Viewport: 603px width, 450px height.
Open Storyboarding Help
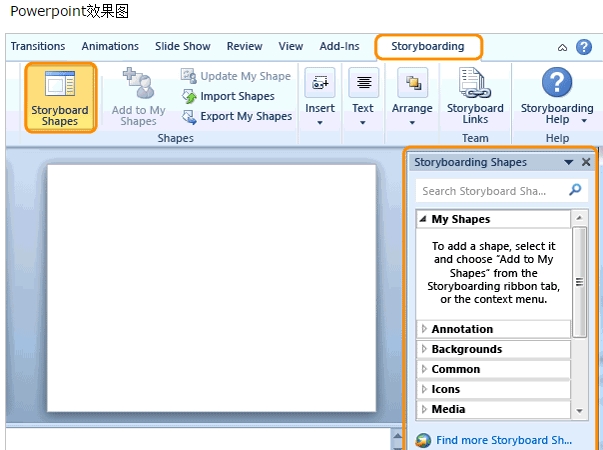click(557, 96)
